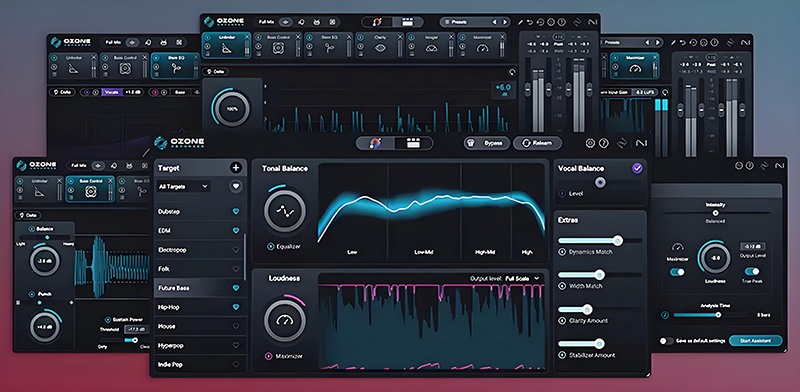Toggle Stabilizer Amount power button
Screen dimensions: 800x392
coord(562,355)
